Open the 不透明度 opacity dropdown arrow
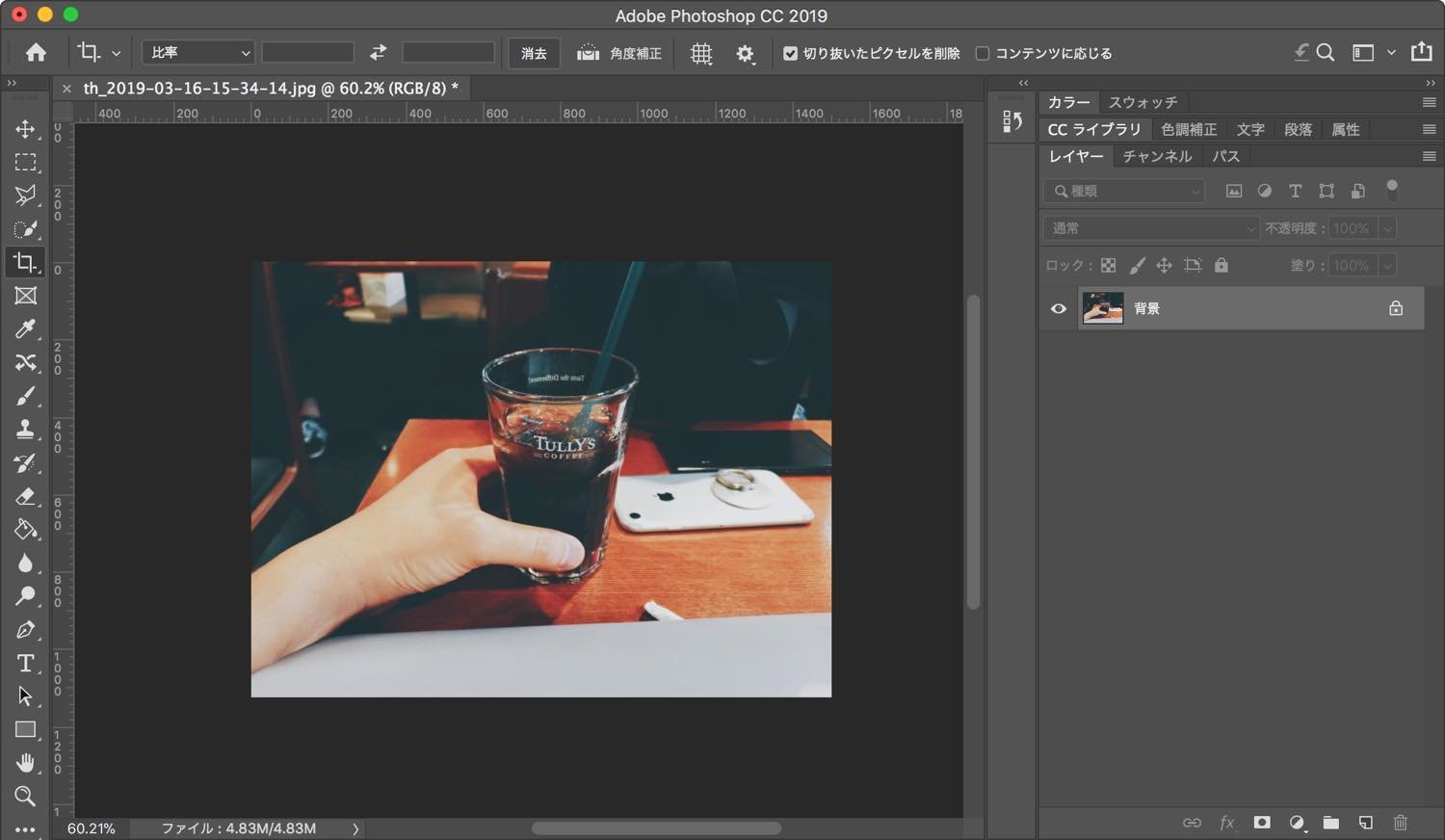Viewport: 1445px width, 840px height. coord(1387,228)
